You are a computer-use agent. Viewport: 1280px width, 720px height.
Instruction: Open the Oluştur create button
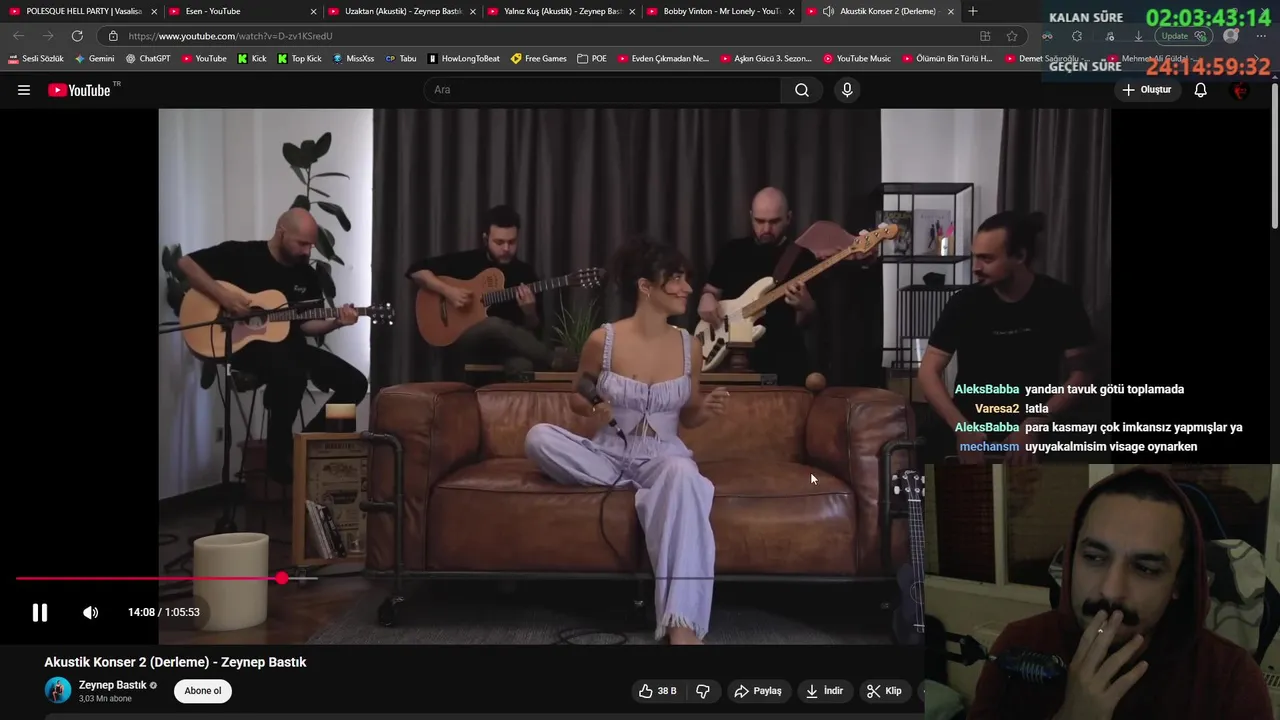tap(1146, 90)
